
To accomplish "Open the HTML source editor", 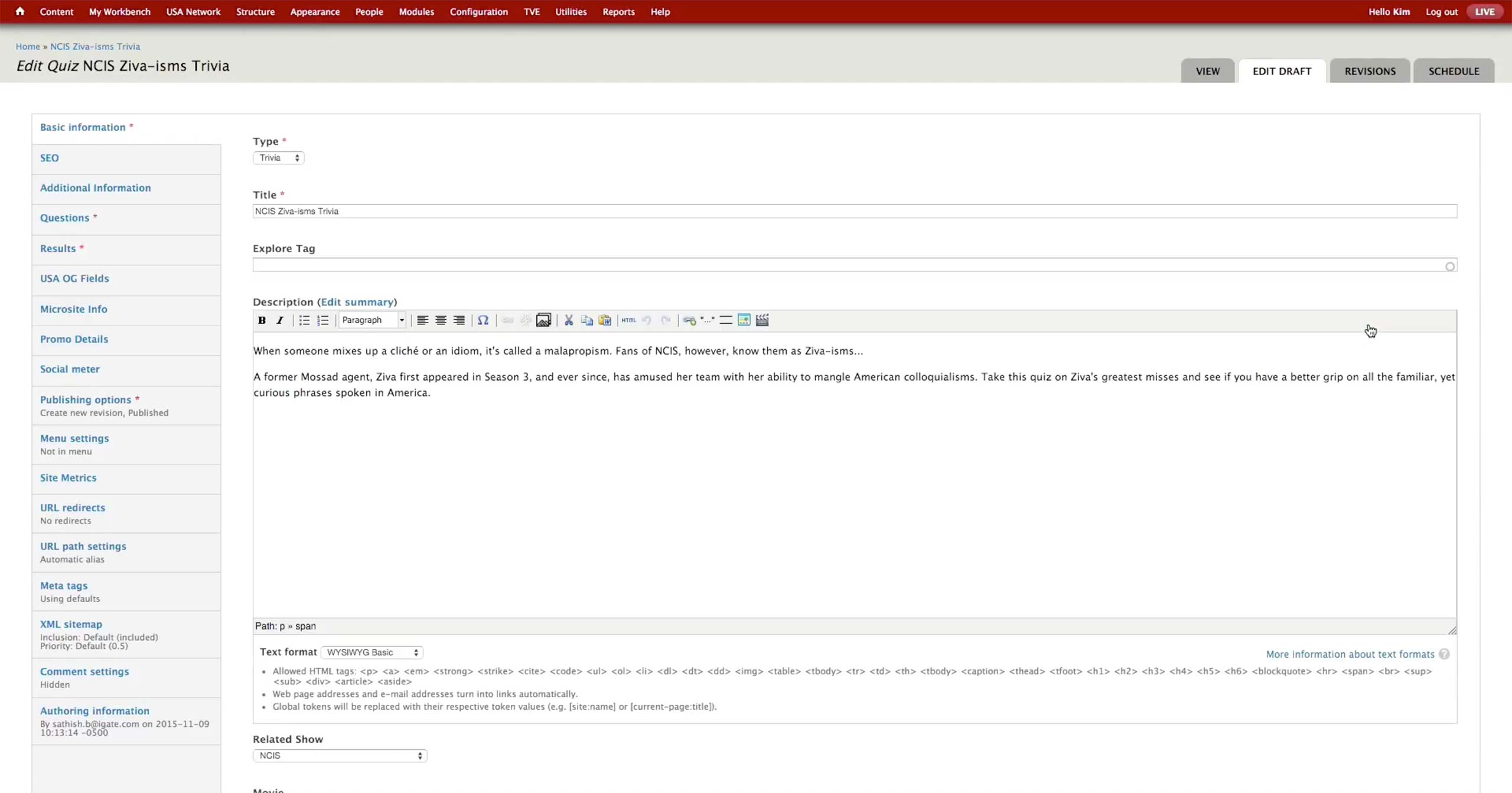I will coord(628,320).
